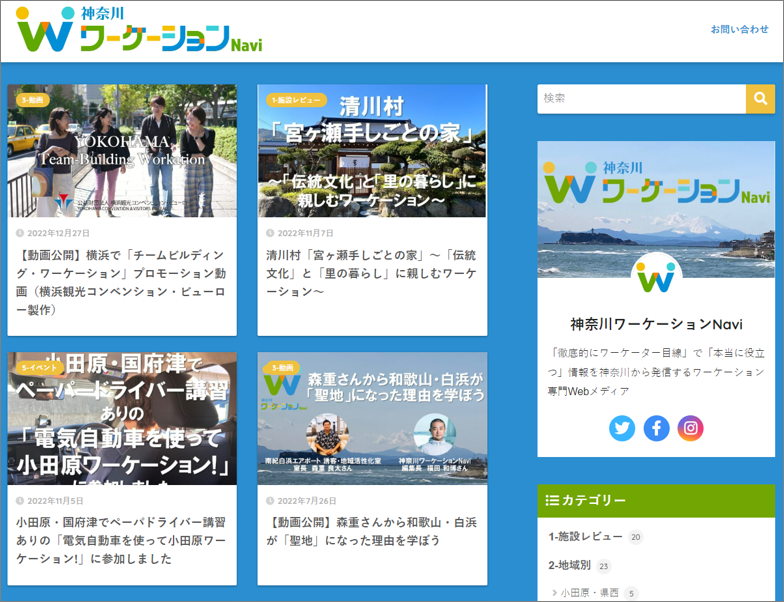Screen dimensions: 784x602
Task: Click the clock icon beside 2022年7月26日
Action: tap(270, 500)
